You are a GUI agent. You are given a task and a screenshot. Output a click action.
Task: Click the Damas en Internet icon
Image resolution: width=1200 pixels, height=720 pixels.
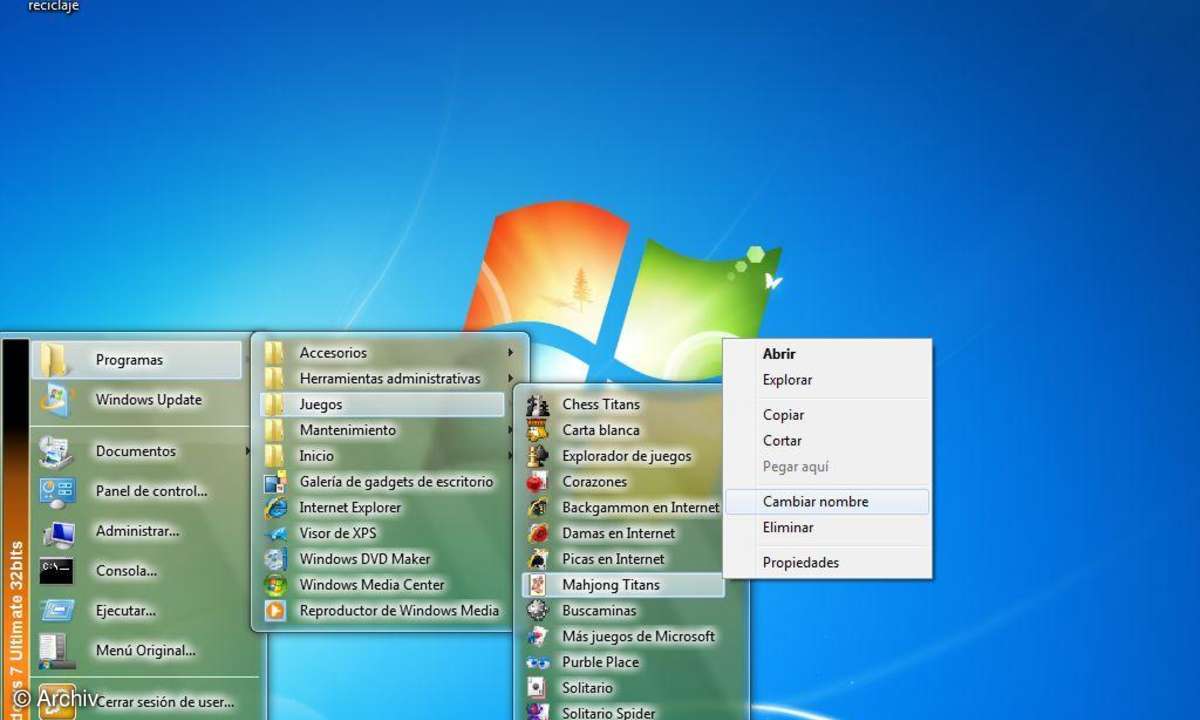[x=538, y=534]
